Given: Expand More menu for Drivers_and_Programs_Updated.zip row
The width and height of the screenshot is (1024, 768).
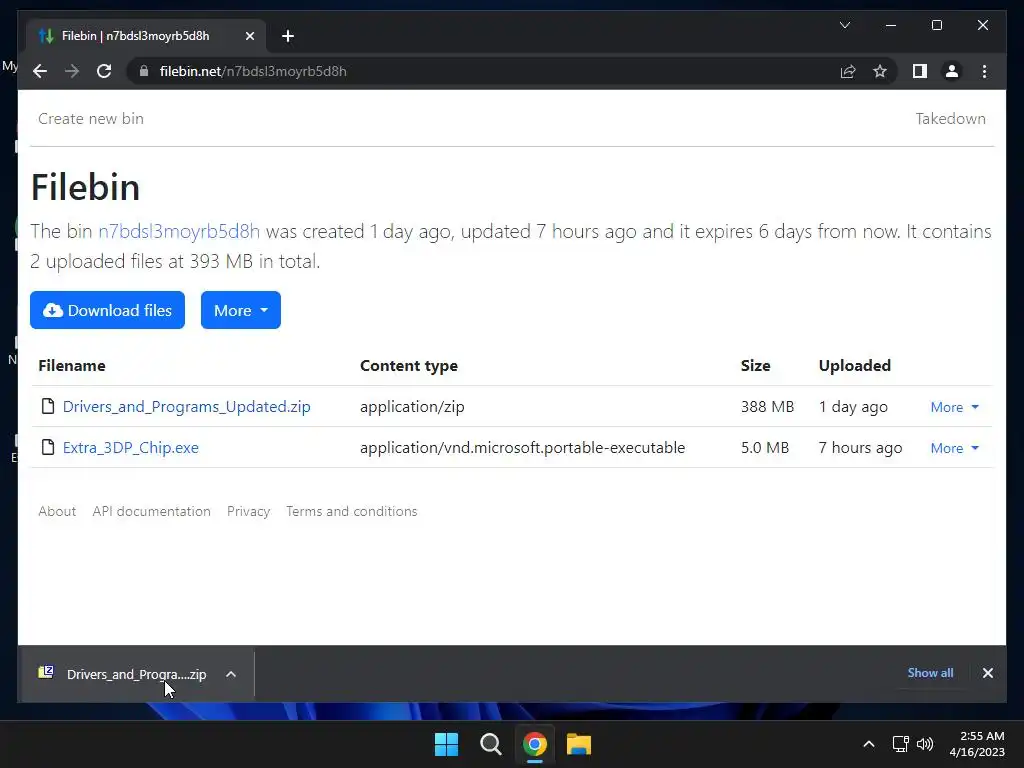Looking at the screenshot, I should click(954, 407).
